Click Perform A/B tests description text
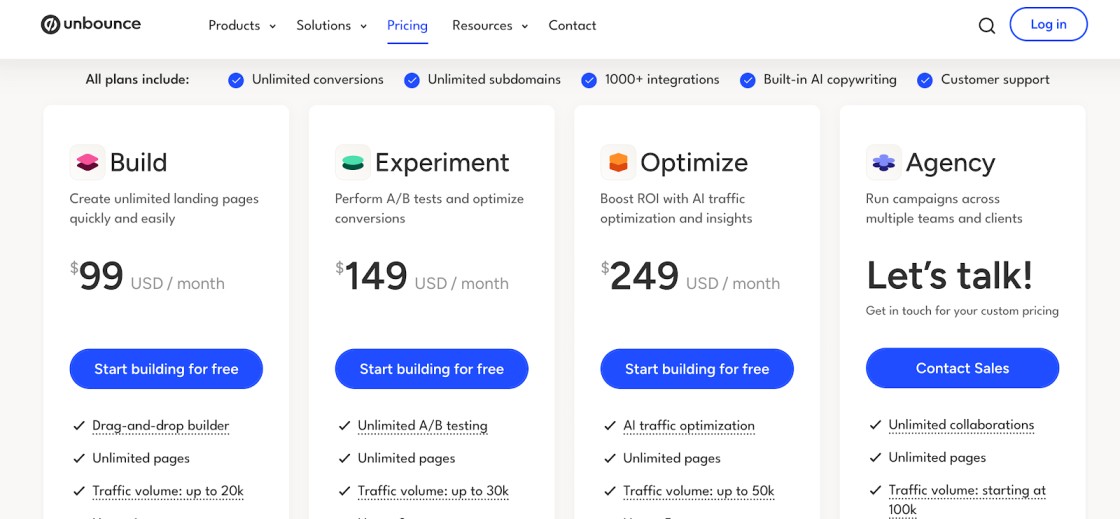The width and height of the screenshot is (1120, 519). [x=429, y=208]
